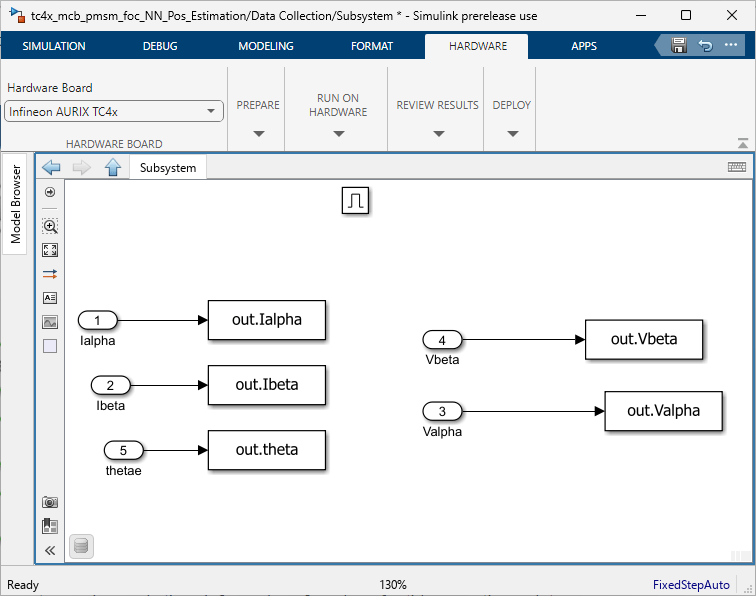
Task: Expand the REVIEW RESULTS section
Action: coord(438,134)
